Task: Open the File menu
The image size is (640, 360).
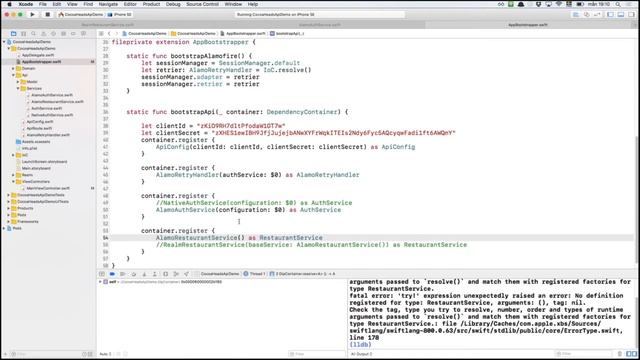Action: click(x=42, y=4)
